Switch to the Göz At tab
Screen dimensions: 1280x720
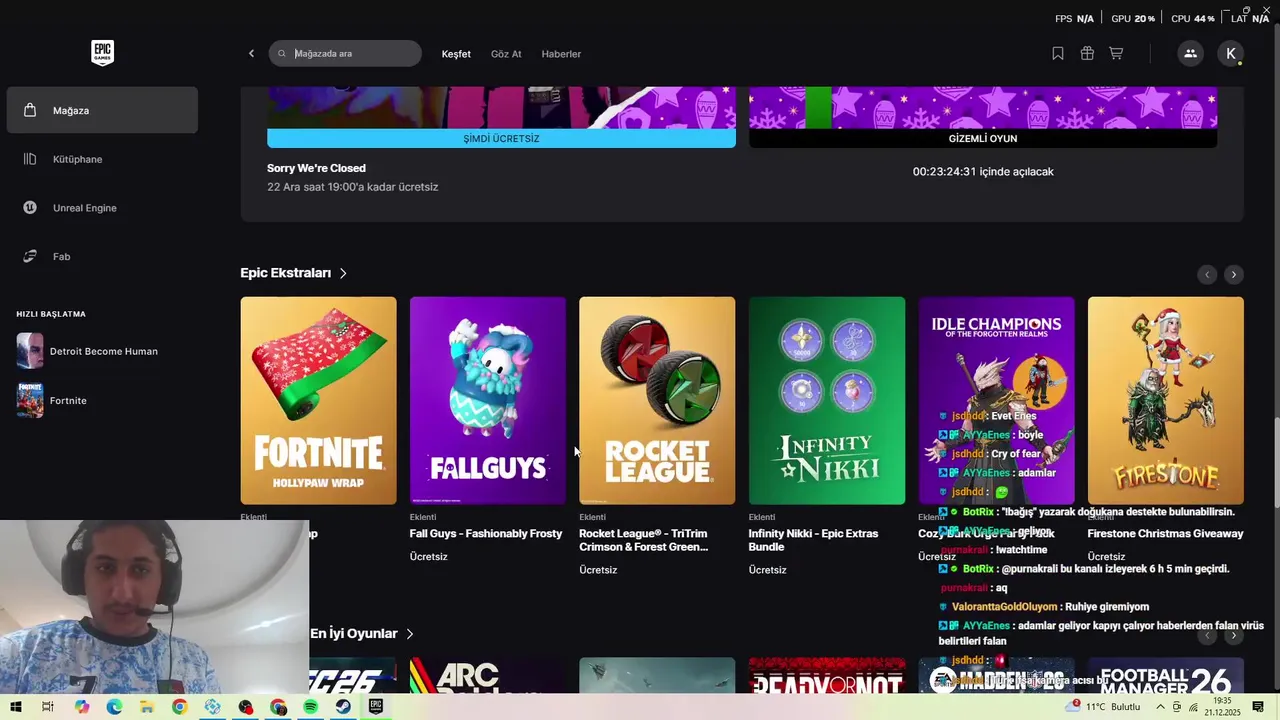(506, 54)
